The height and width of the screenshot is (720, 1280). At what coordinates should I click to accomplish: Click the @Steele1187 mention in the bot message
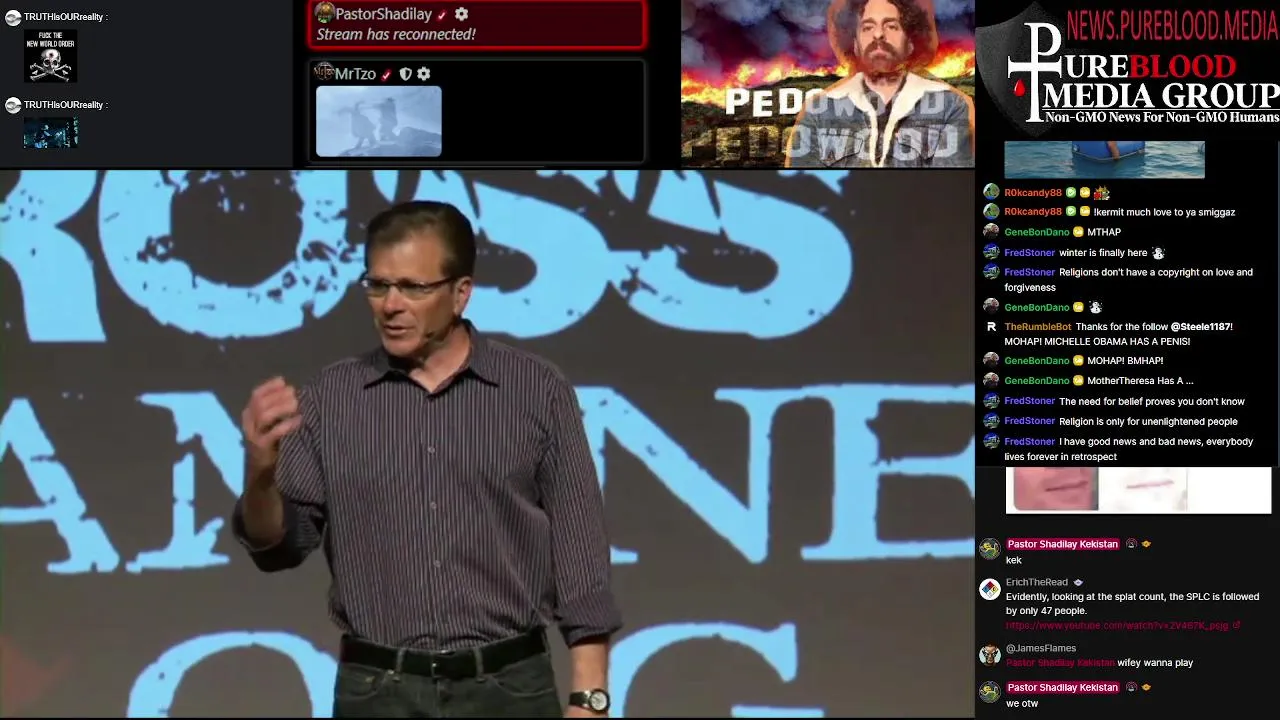[1200, 326]
